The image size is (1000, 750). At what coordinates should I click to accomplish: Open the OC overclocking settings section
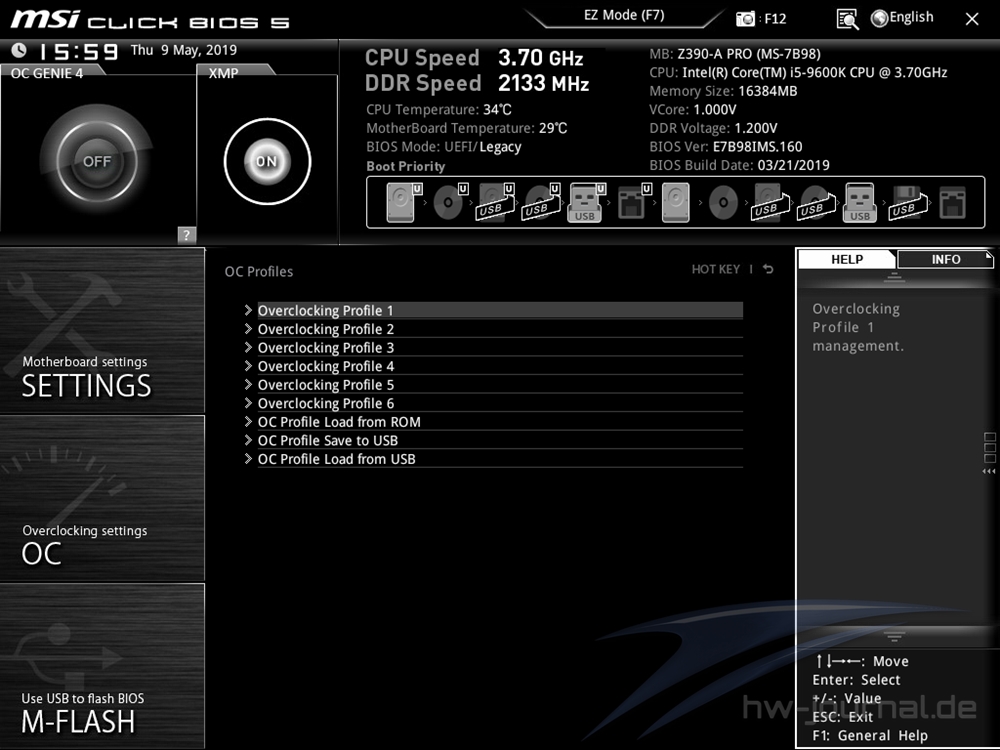[x=102, y=498]
